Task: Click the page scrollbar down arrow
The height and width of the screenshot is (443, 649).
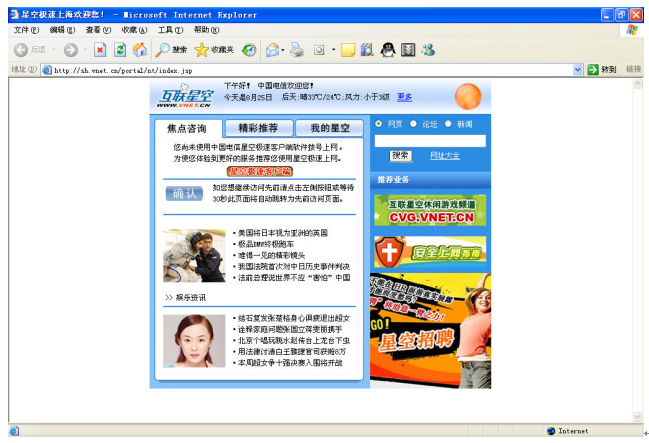Action: 637,417
